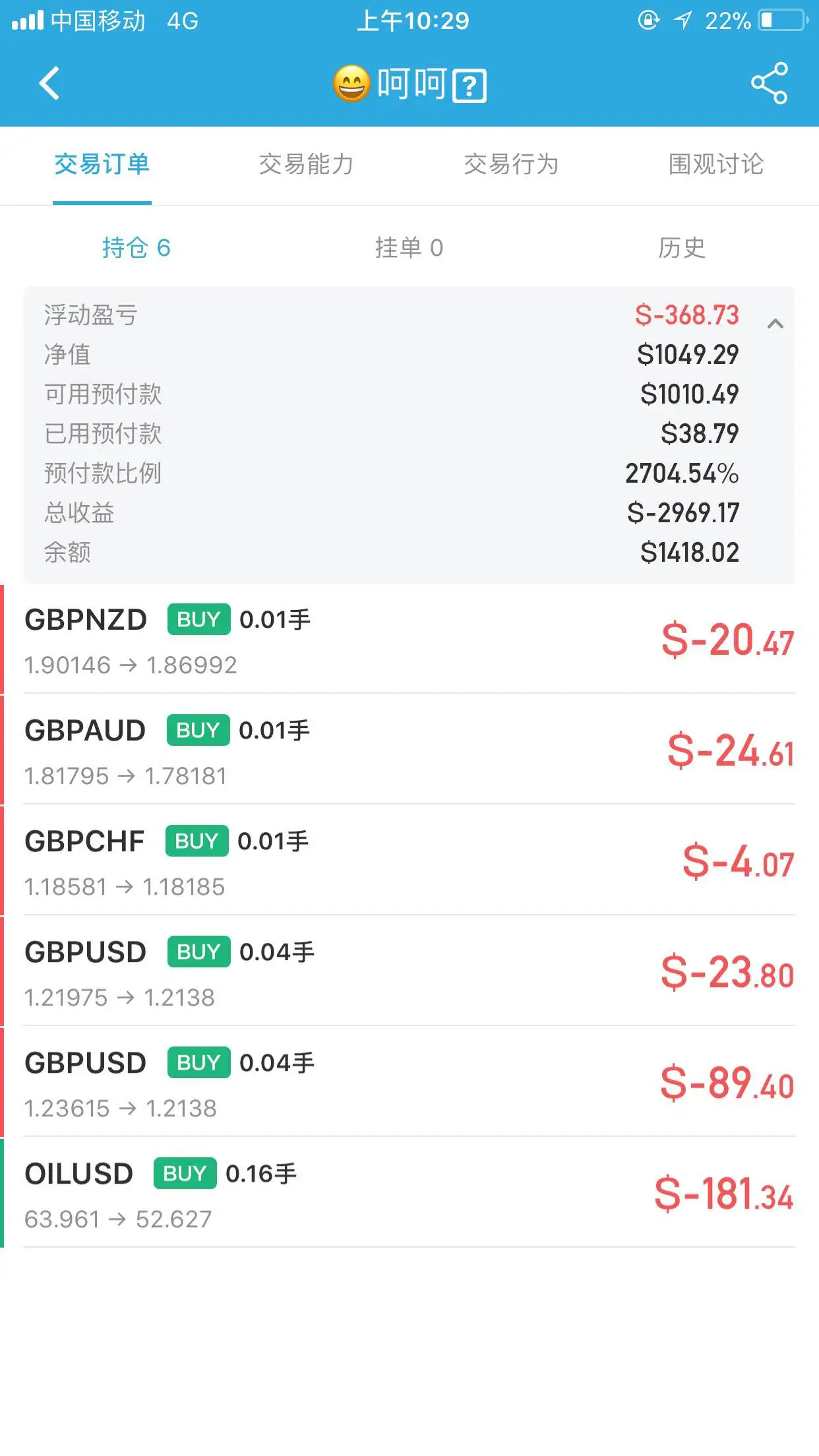Open the 围观讨论 tab
The width and height of the screenshot is (819, 1456).
(716, 164)
